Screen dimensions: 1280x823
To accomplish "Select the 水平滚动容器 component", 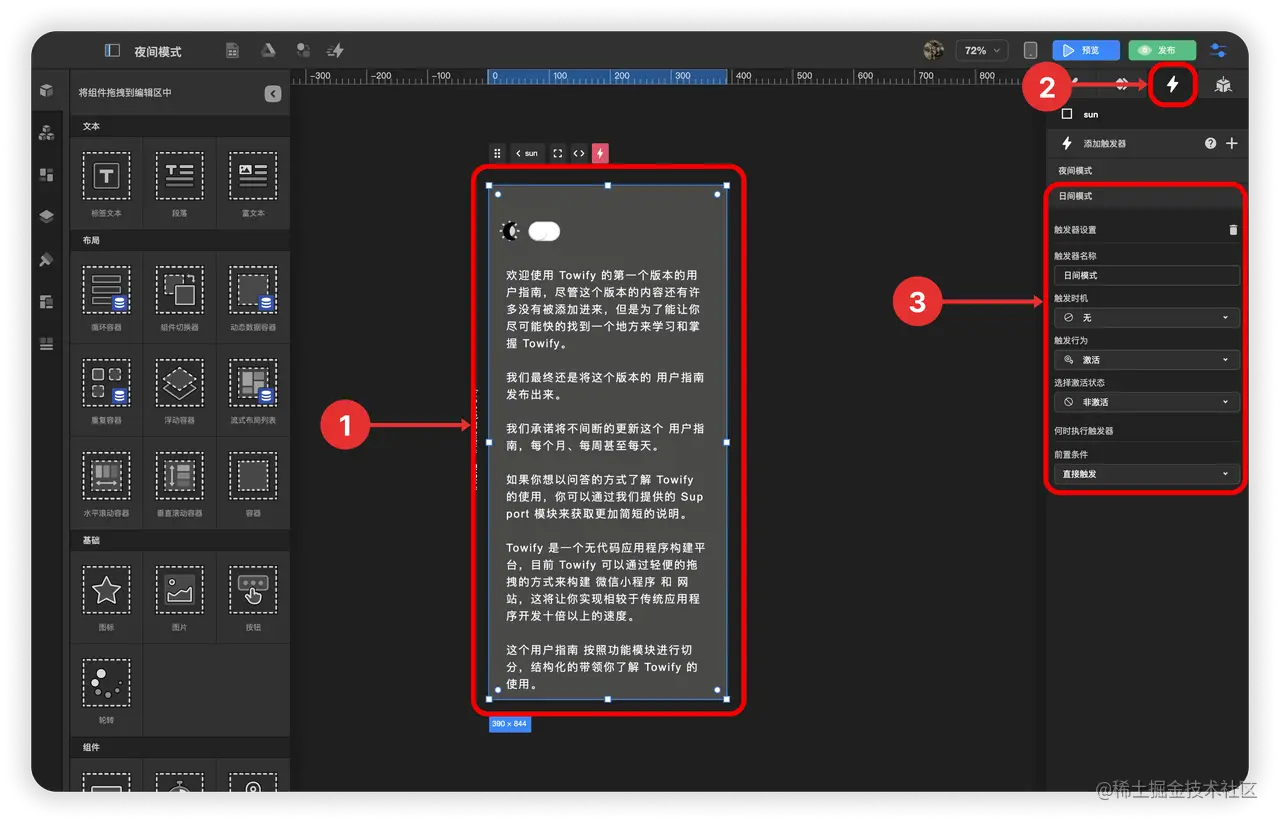I will coord(106,483).
